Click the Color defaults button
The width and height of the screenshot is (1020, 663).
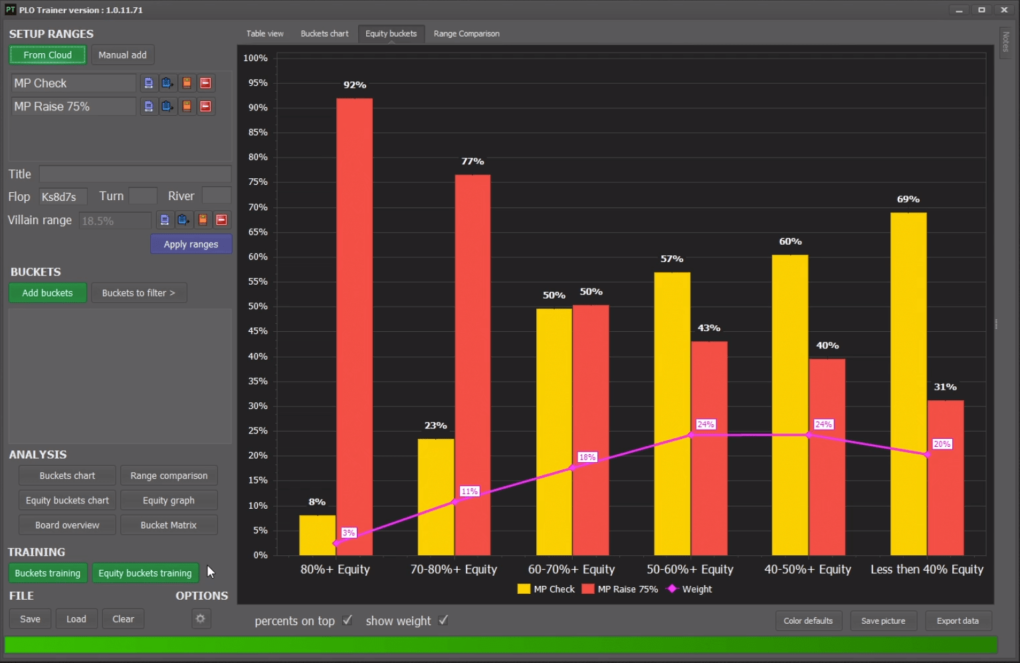coord(808,621)
